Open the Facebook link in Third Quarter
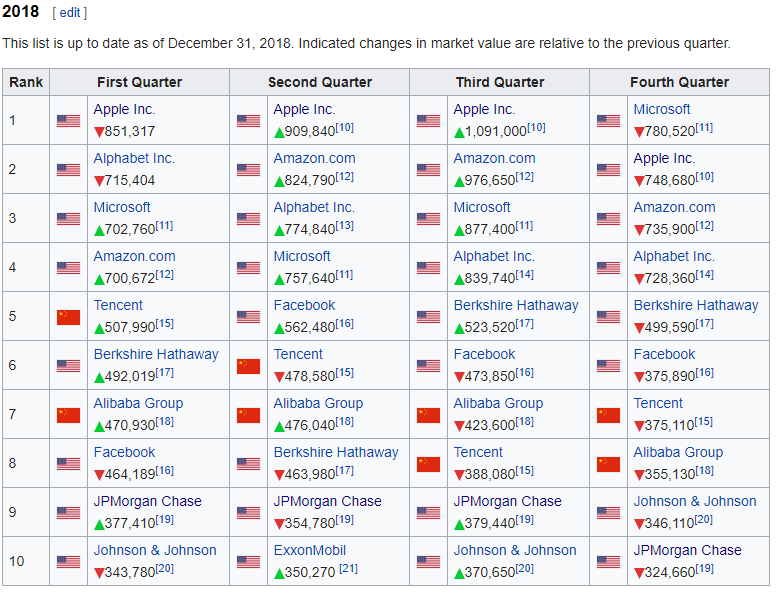Viewport: 780px width, 592px height. point(484,355)
